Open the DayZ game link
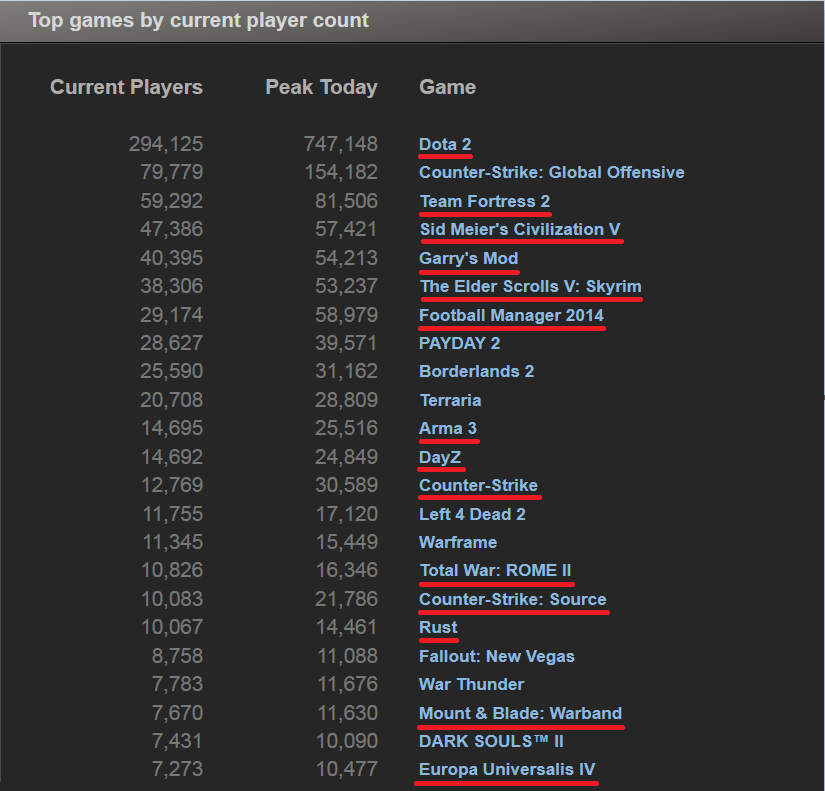Viewport: 825px width, 791px height. click(x=440, y=457)
